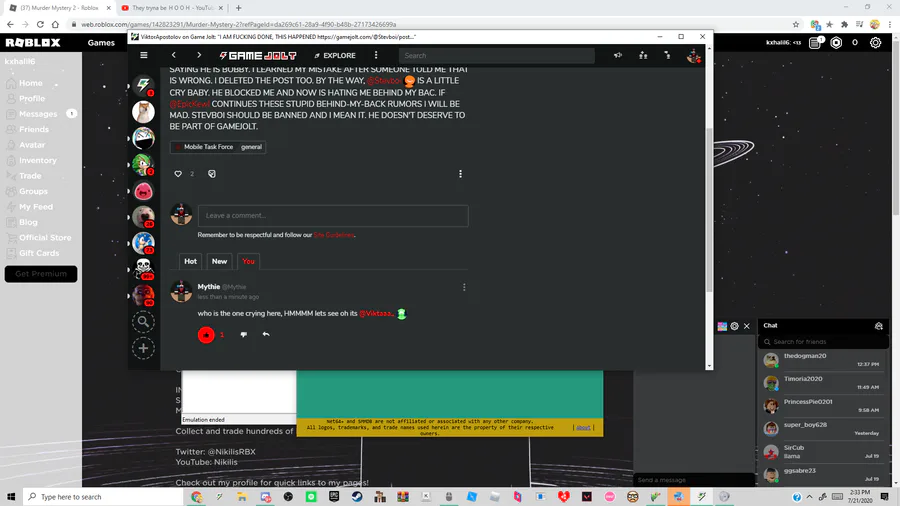Open Mythie's profile name
The image size is (900, 506).
208,287
